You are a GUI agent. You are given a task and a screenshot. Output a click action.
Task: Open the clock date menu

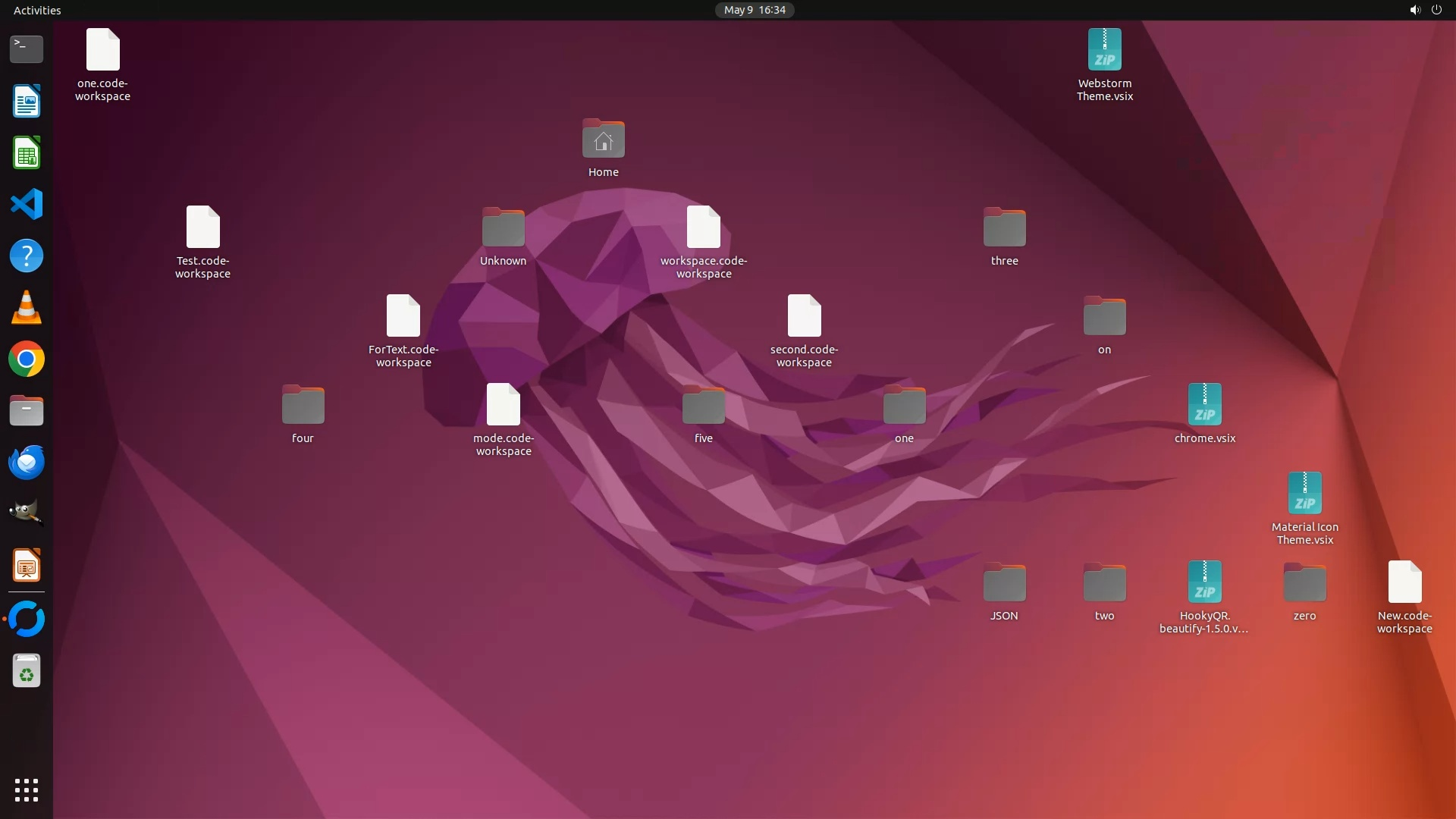pos(755,10)
